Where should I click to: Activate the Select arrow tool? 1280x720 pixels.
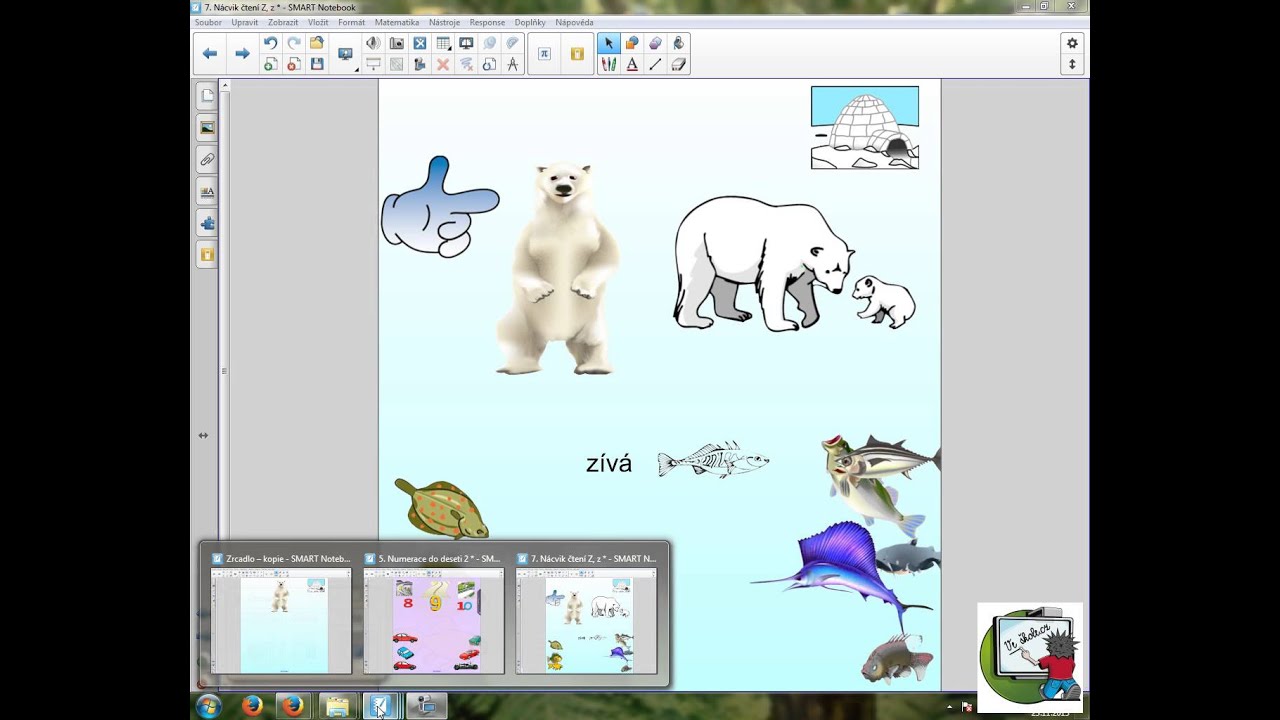click(609, 43)
